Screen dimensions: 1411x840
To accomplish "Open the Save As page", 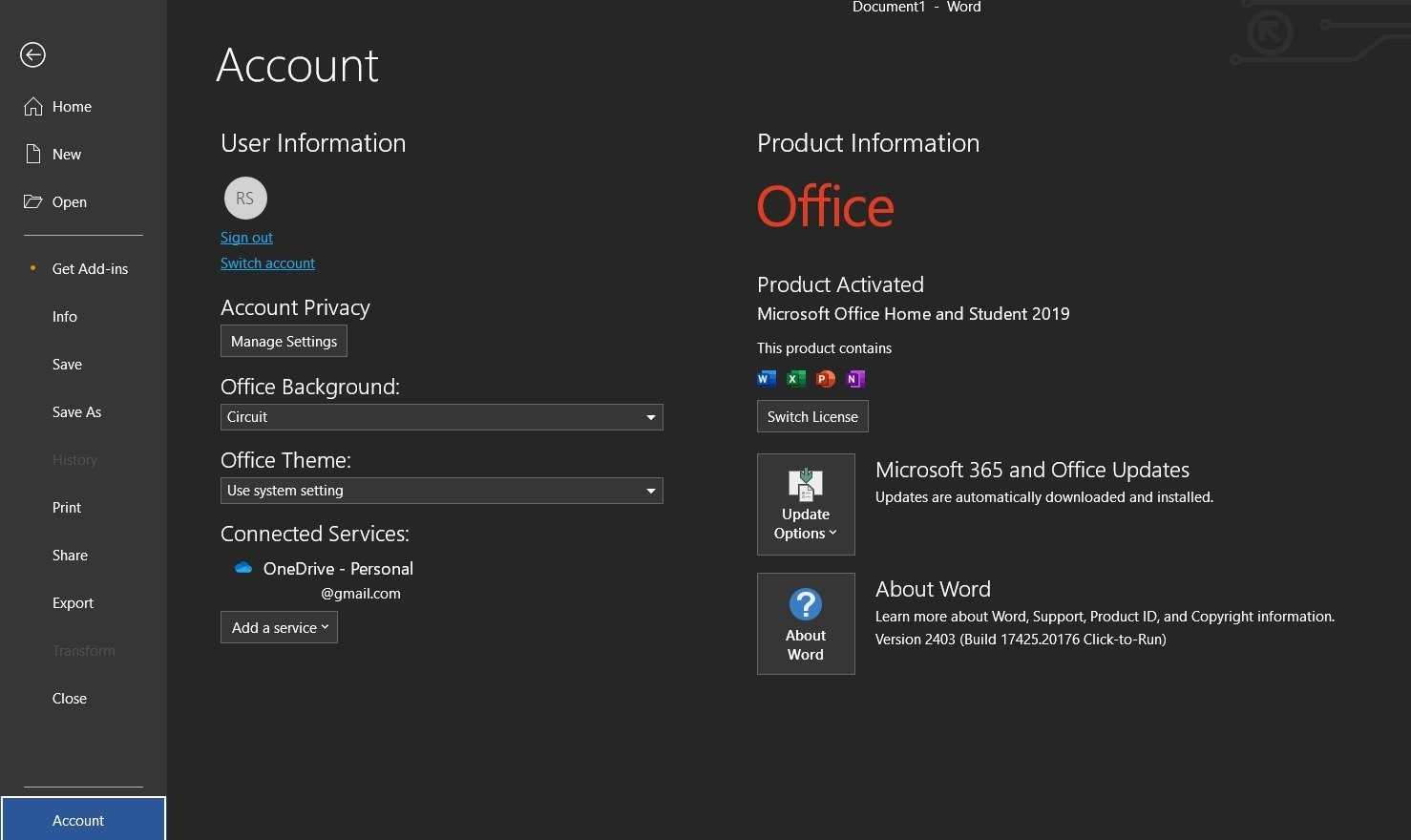I will (83, 411).
